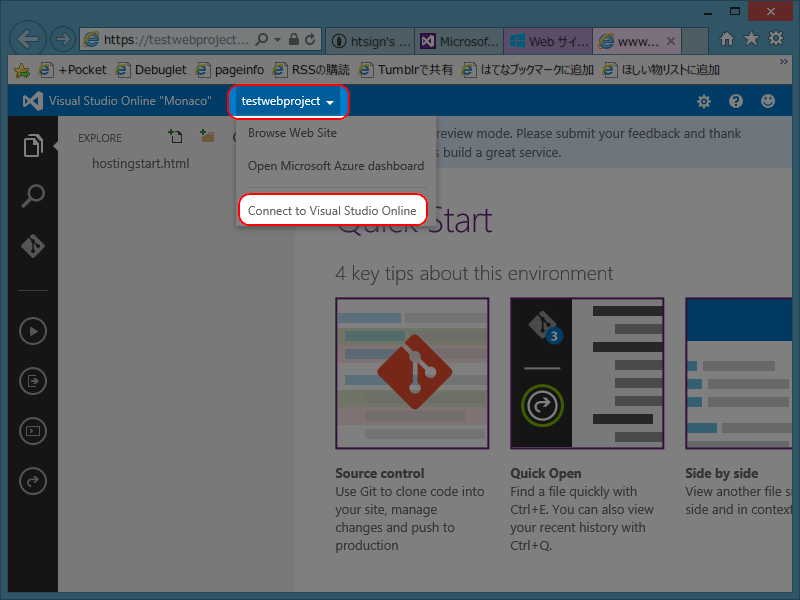Click the Source control heading text
800x600 pixels.
380,473
